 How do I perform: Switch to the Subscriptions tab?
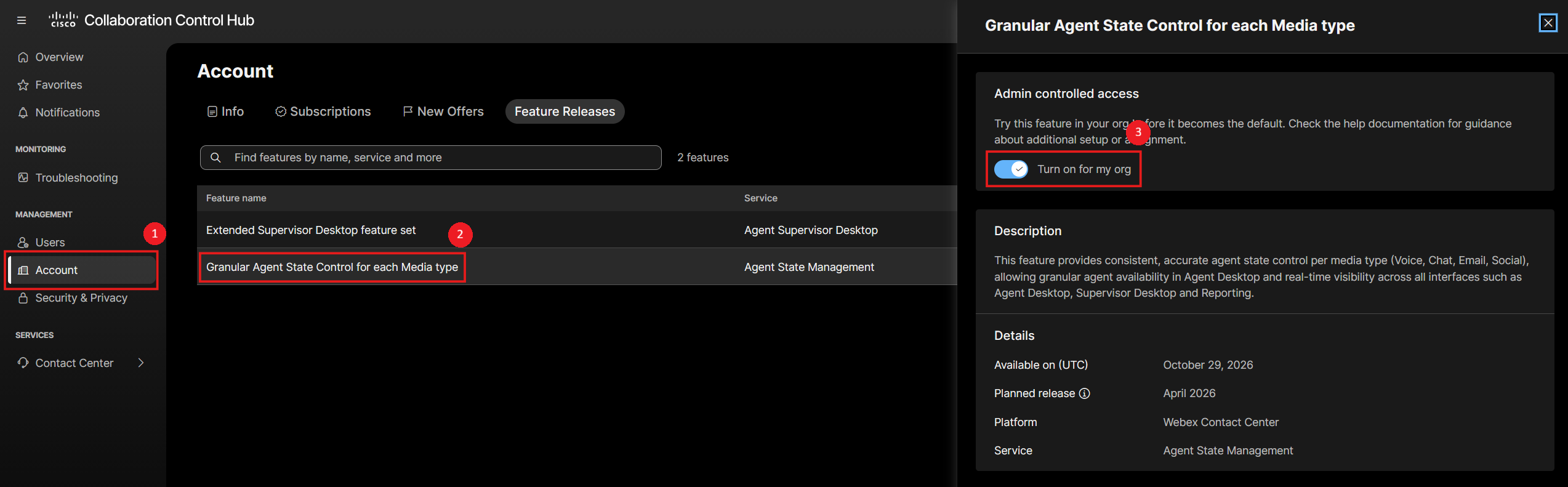point(323,111)
